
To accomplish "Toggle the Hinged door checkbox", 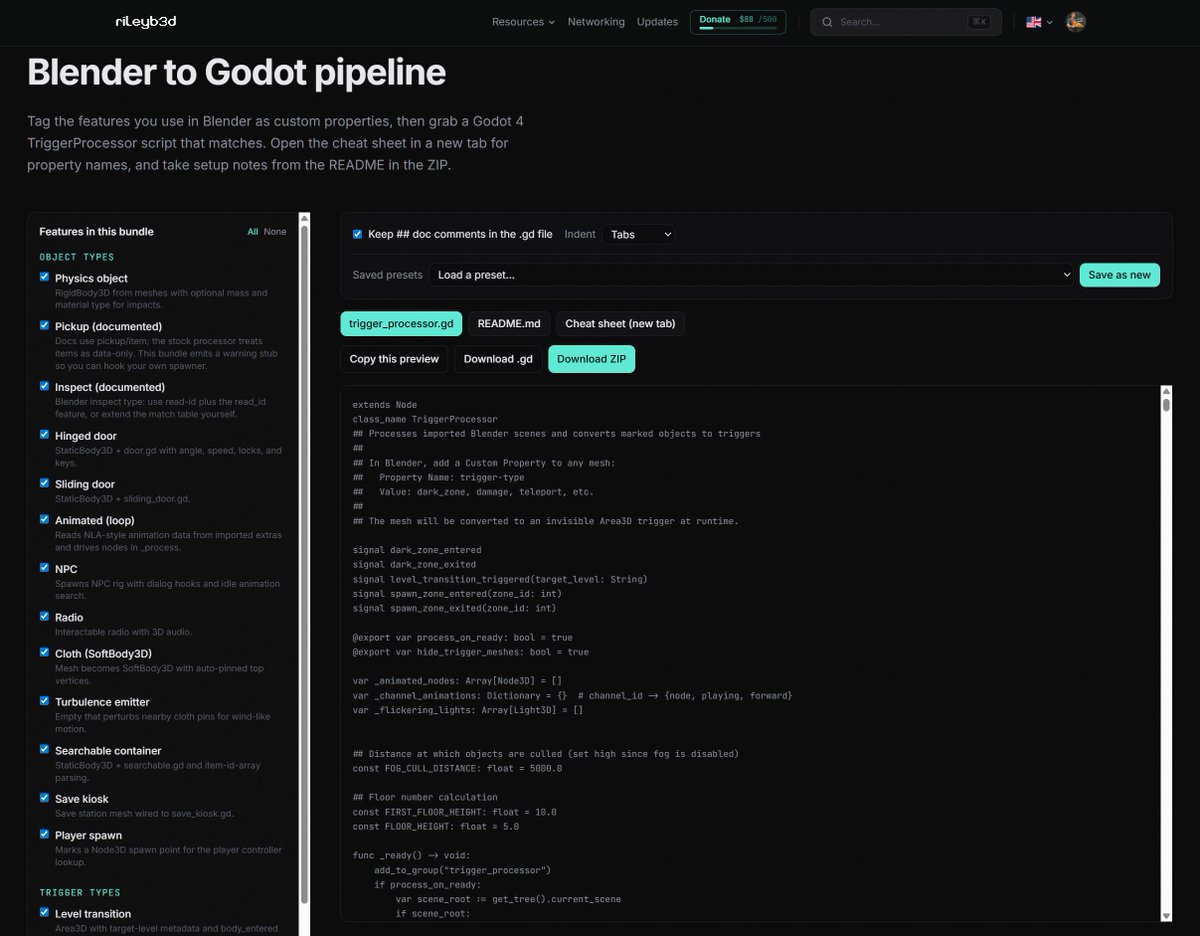I will (44, 435).
